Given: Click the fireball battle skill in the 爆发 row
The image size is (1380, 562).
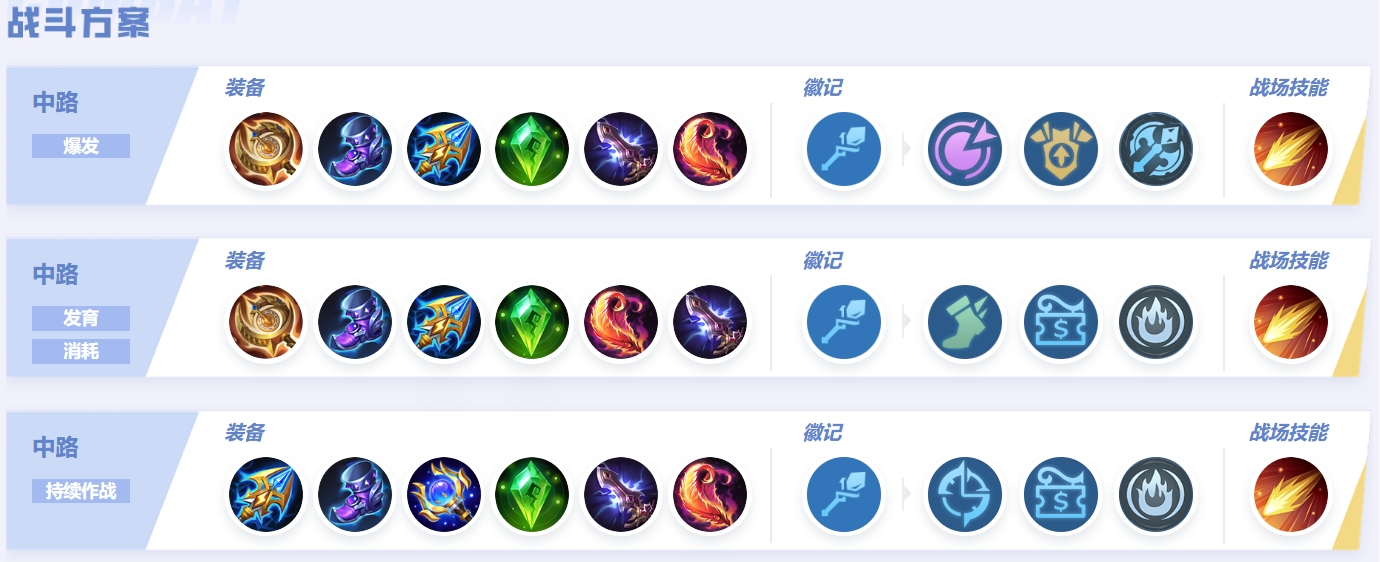Looking at the screenshot, I should coord(1290,150).
